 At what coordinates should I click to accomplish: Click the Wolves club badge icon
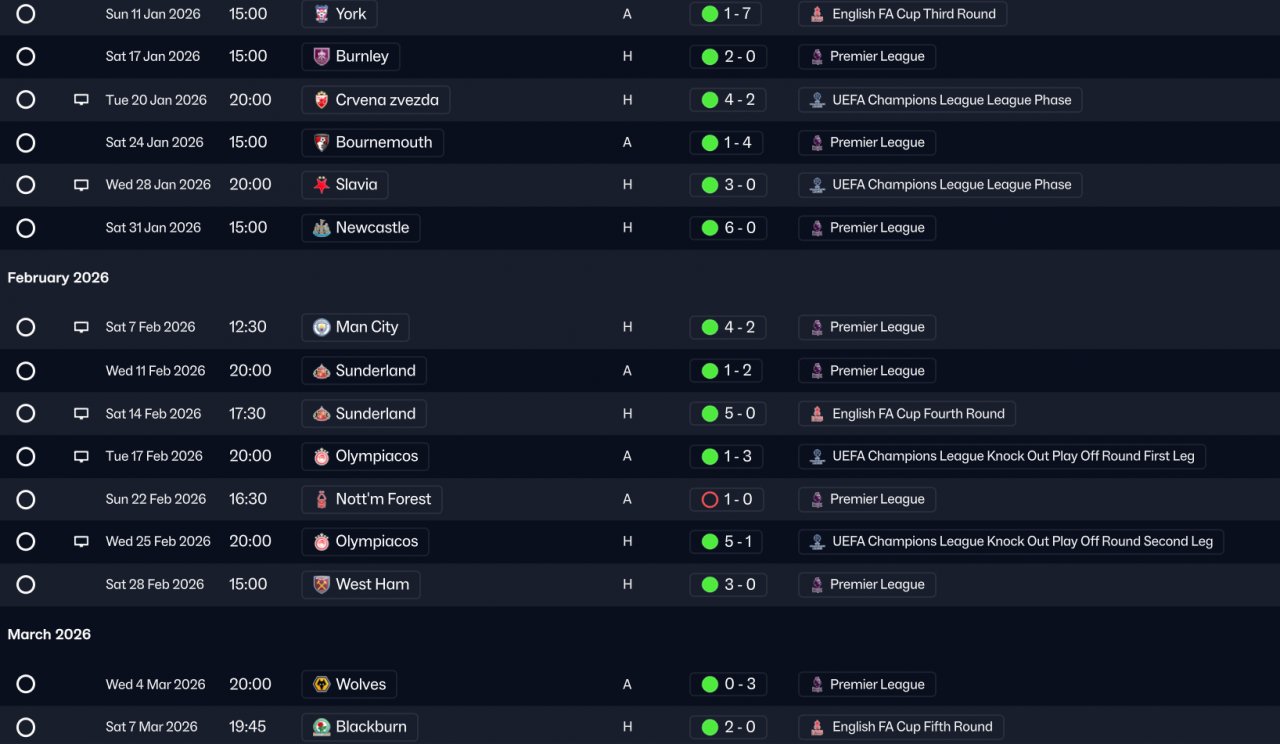click(x=321, y=684)
